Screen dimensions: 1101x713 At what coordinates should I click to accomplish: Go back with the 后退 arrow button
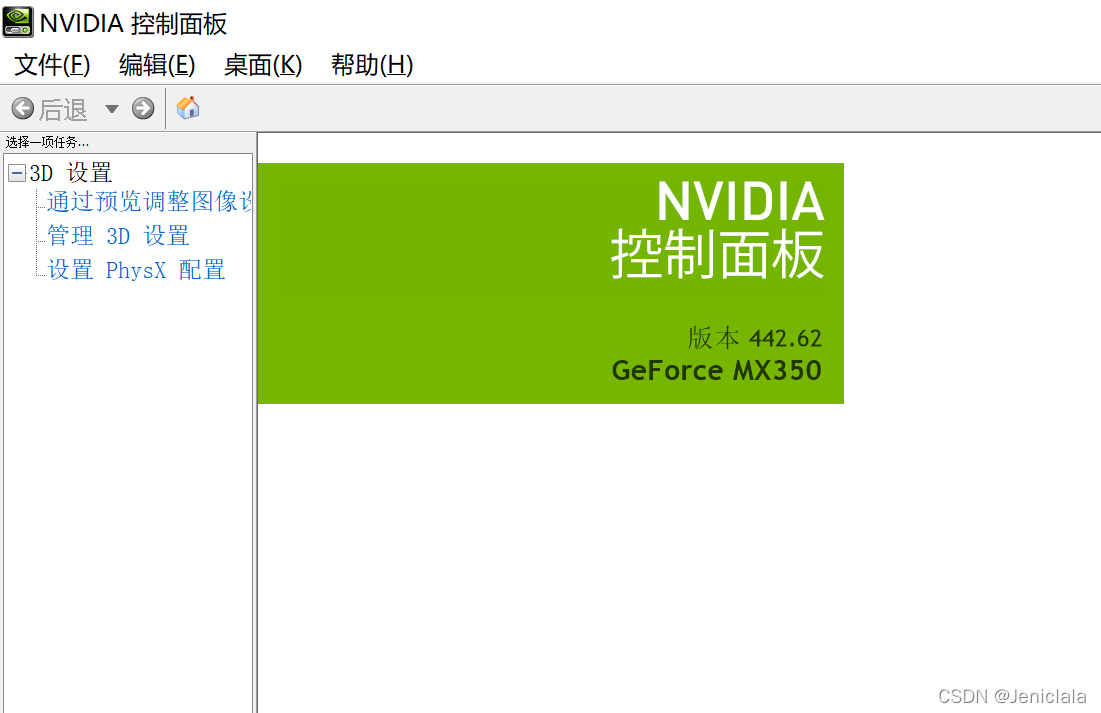[49, 109]
